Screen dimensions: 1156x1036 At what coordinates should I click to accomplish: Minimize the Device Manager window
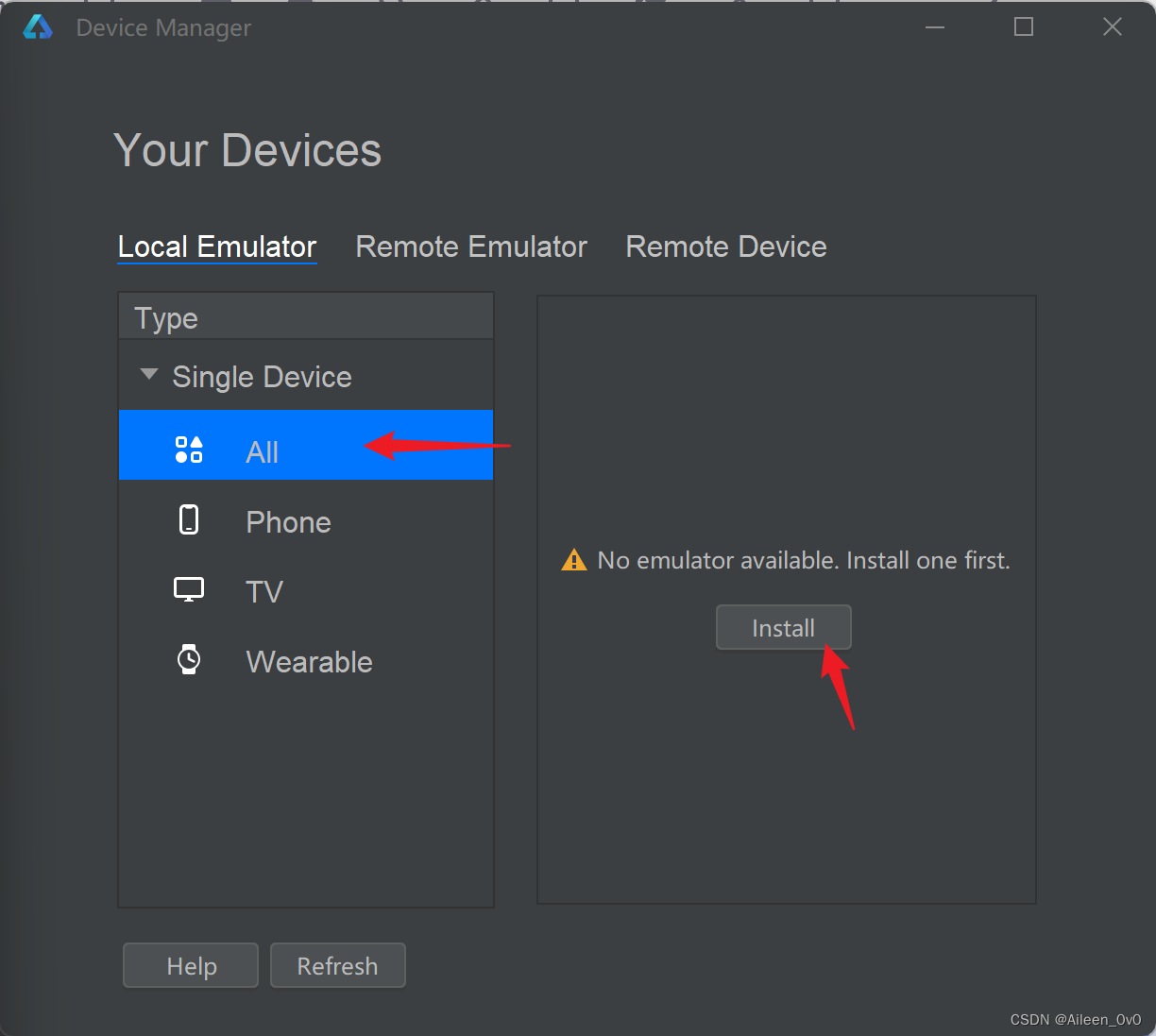click(935, 27)
